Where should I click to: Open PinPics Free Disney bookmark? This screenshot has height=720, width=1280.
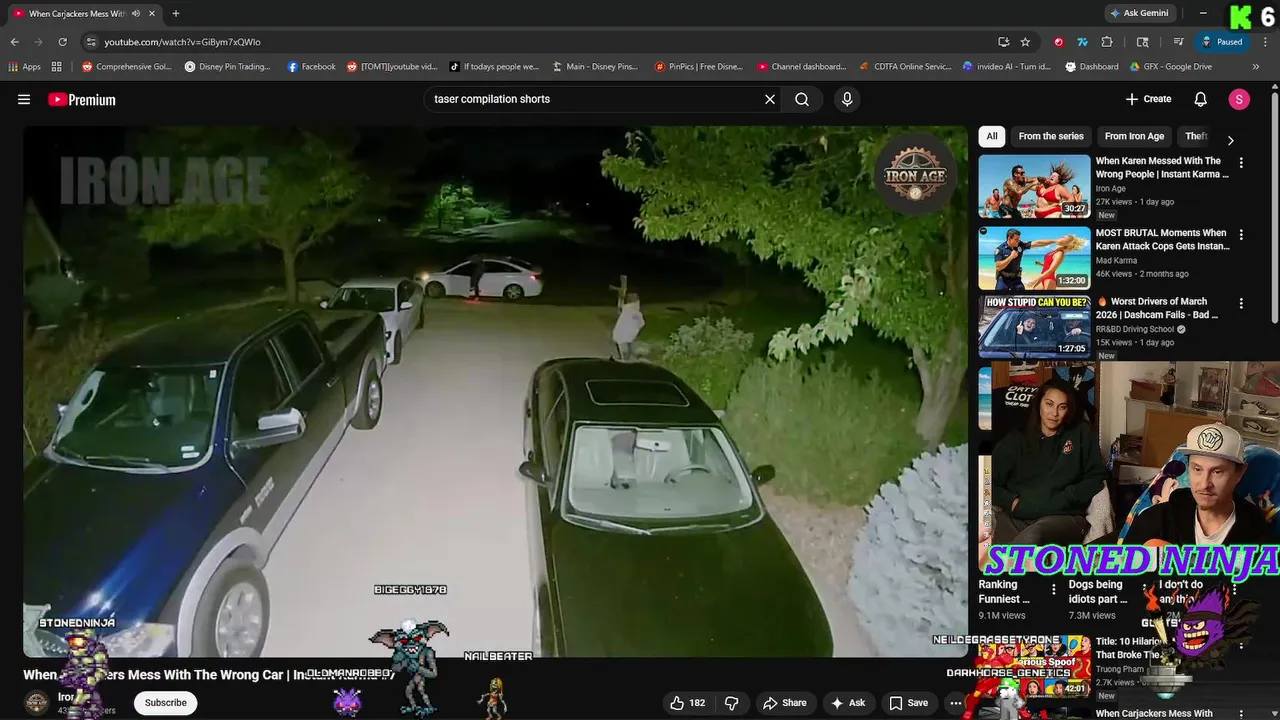(x=699, y=67)
